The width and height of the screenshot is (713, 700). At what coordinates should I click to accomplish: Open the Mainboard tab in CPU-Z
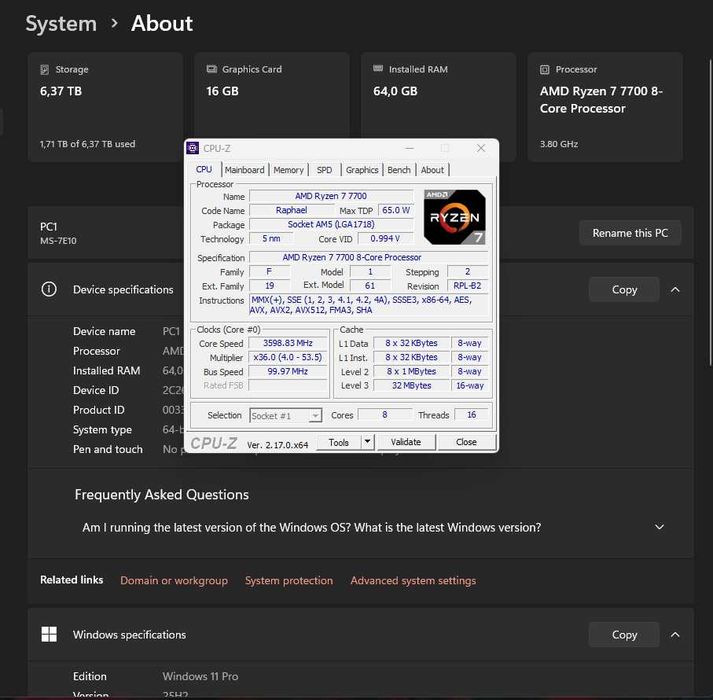pos(245,170)
